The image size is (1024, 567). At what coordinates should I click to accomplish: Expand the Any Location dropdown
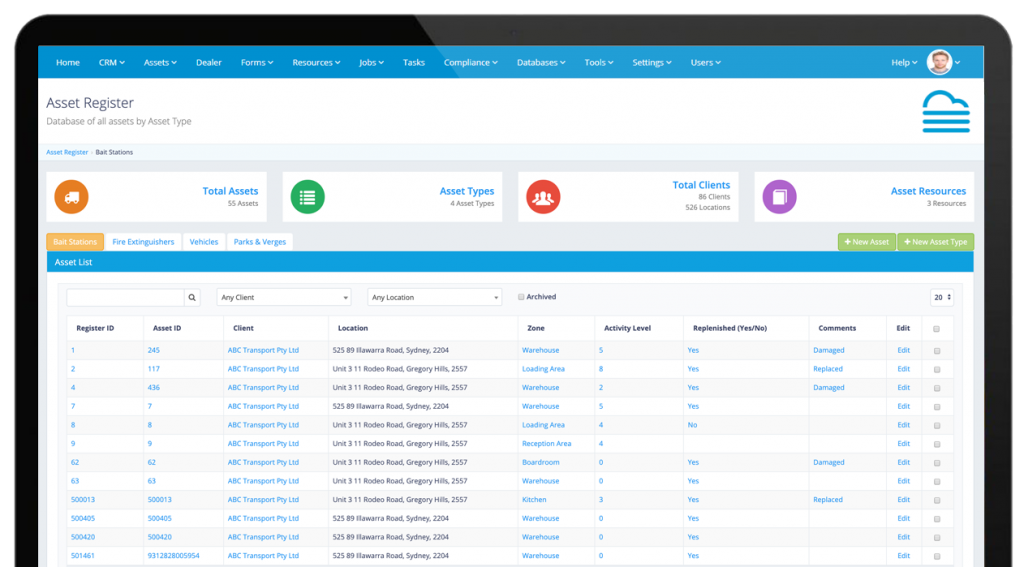435,297
